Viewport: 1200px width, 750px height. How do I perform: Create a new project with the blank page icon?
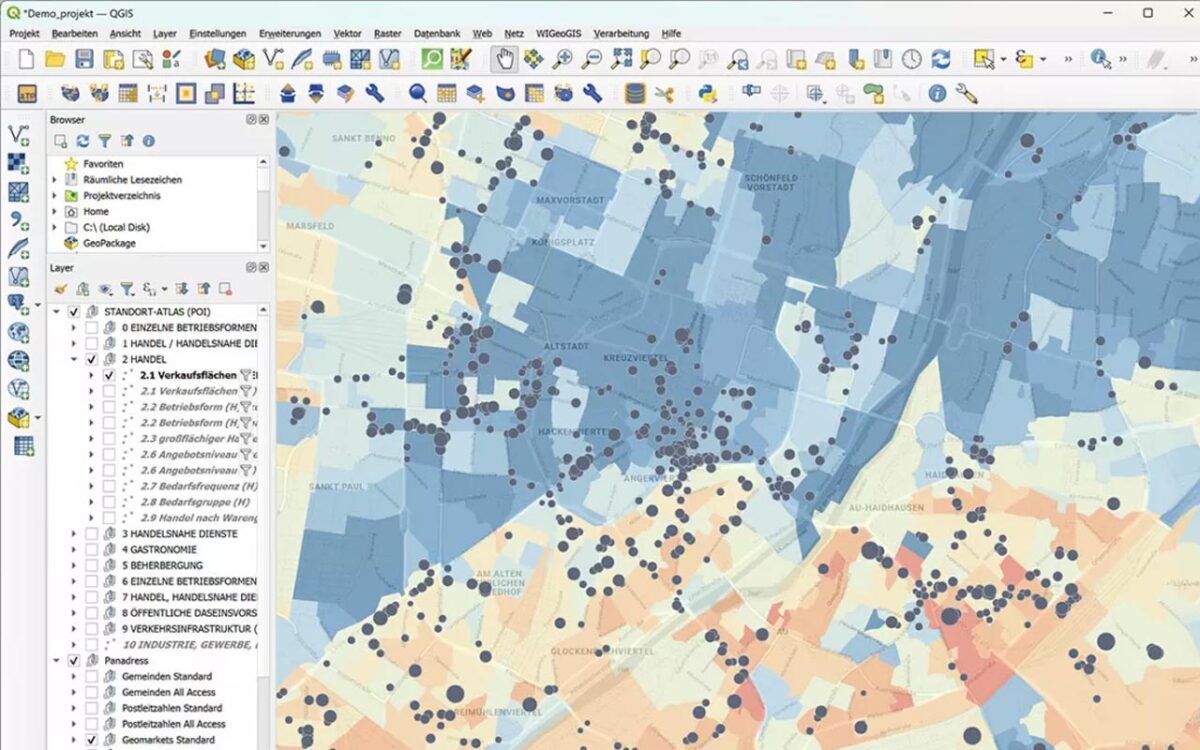pyautogui.click(x=26, y=59)
